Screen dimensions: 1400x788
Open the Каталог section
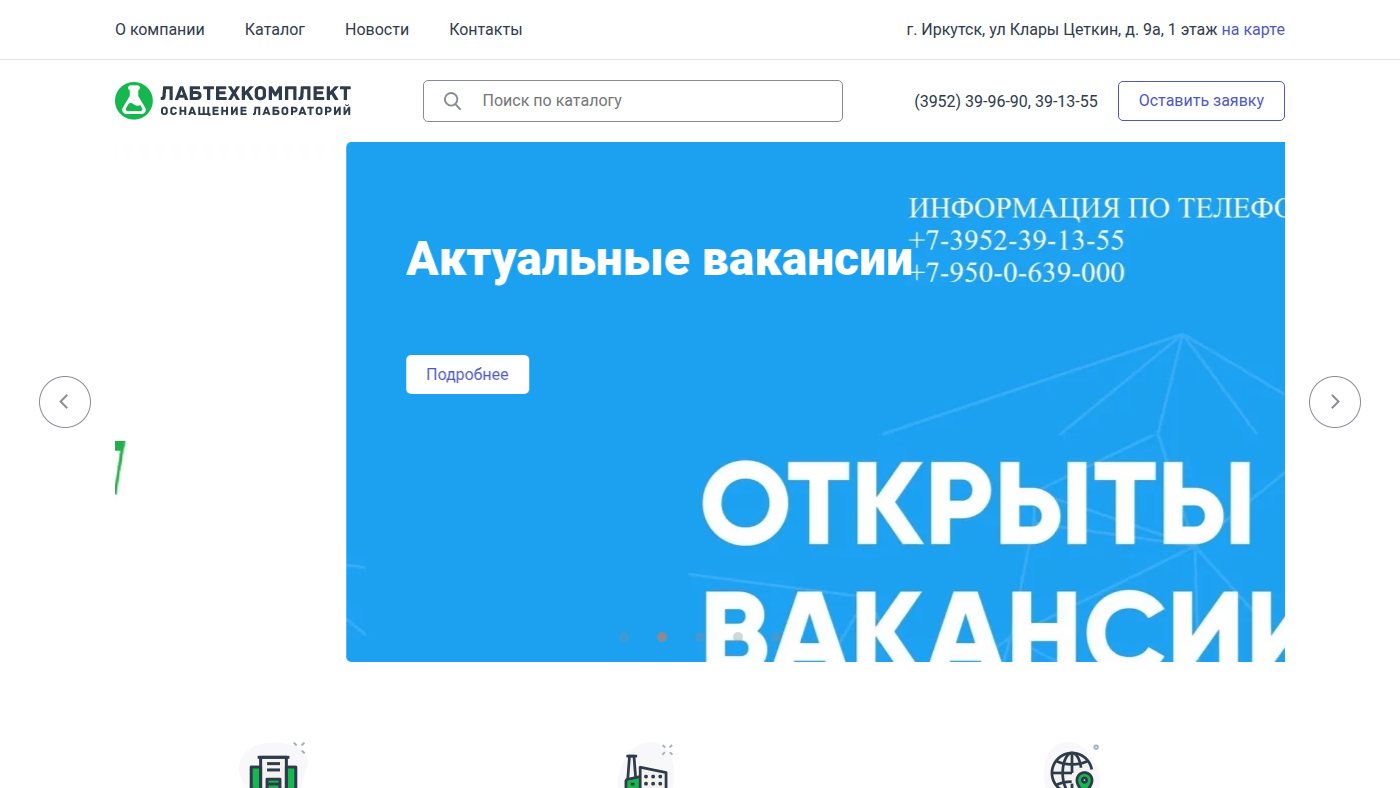click(275, 30)
